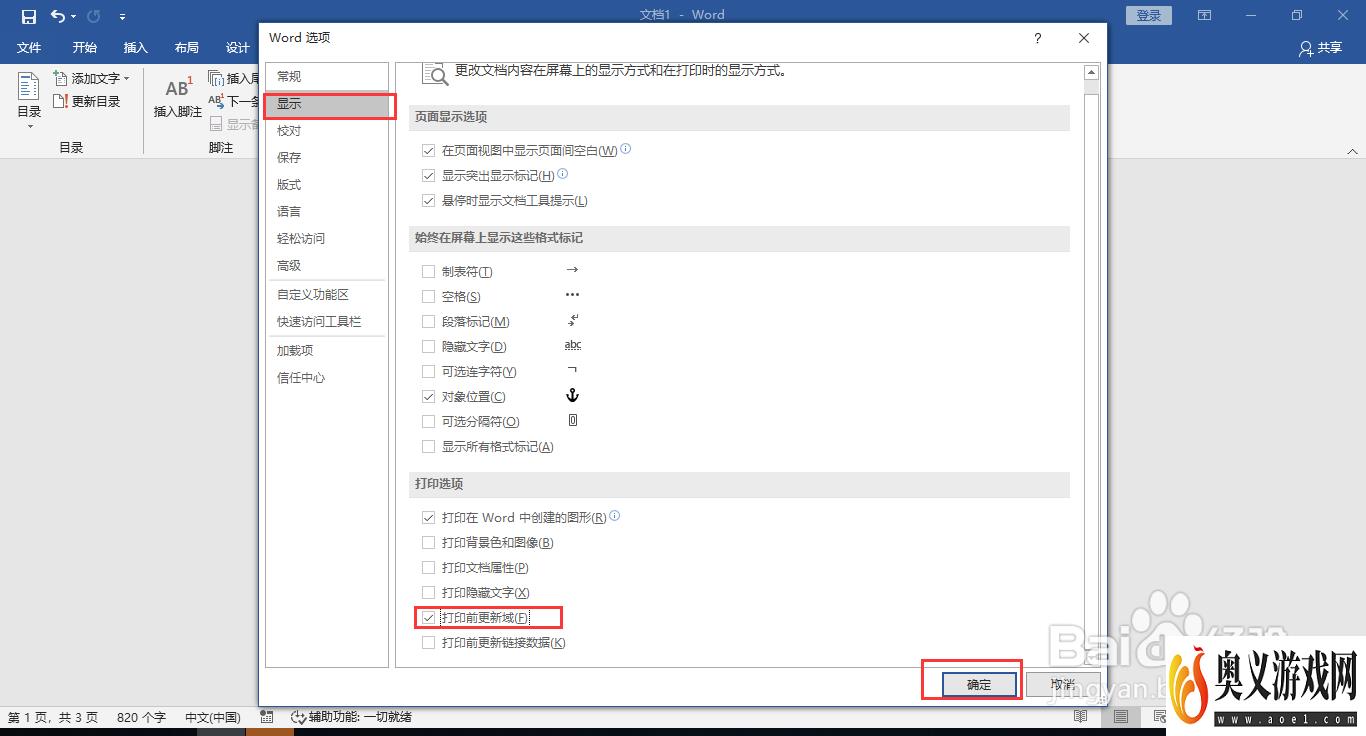
Task: Select 常规 category in options list
Action: point(326,76)
